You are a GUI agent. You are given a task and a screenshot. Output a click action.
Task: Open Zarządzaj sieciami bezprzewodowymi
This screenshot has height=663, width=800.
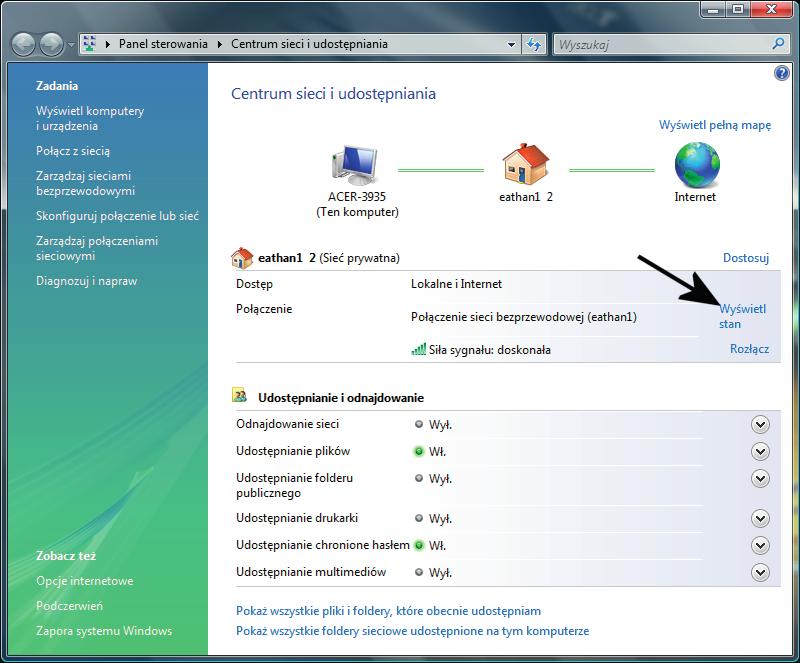tap(85, 183)
